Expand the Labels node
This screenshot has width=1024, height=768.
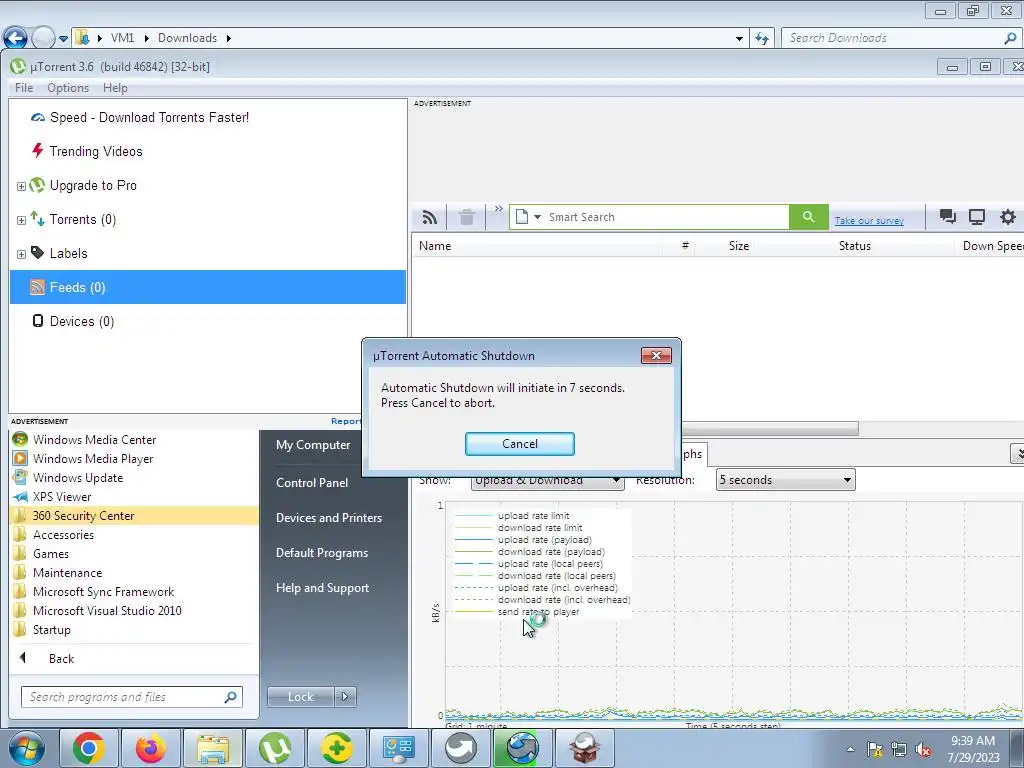click(x=21, y=254)
